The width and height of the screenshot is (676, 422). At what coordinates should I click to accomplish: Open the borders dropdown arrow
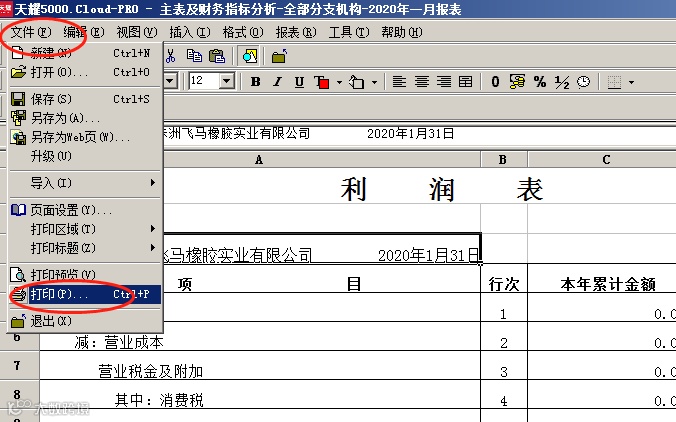click(x=632, y=82)
